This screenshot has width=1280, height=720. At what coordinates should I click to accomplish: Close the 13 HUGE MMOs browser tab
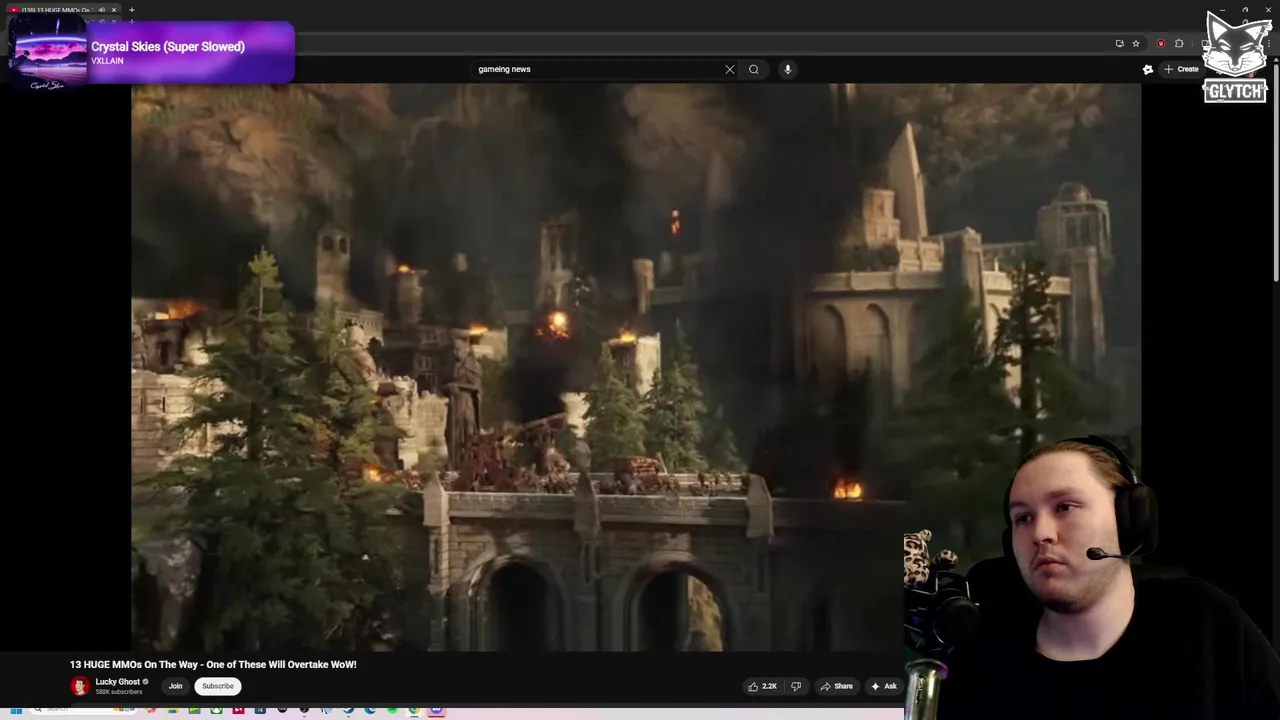coord(114,10)
